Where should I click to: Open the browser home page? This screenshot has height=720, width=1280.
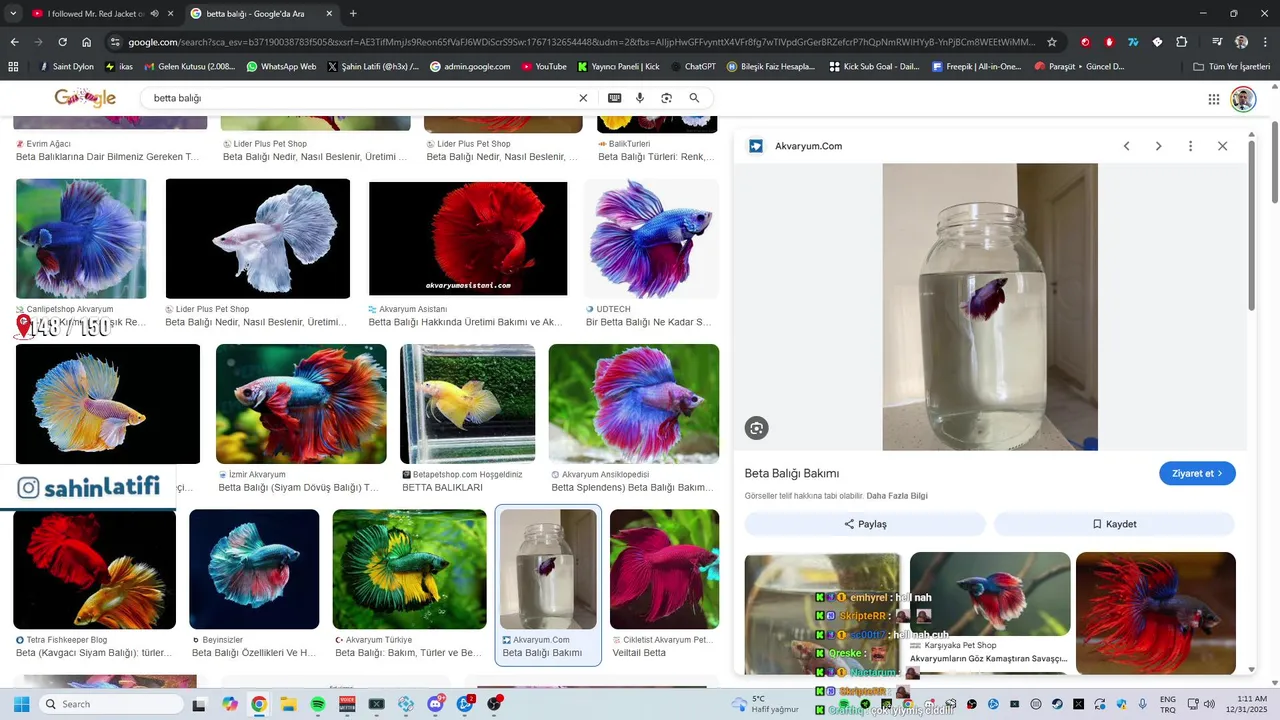click(87, 42)
